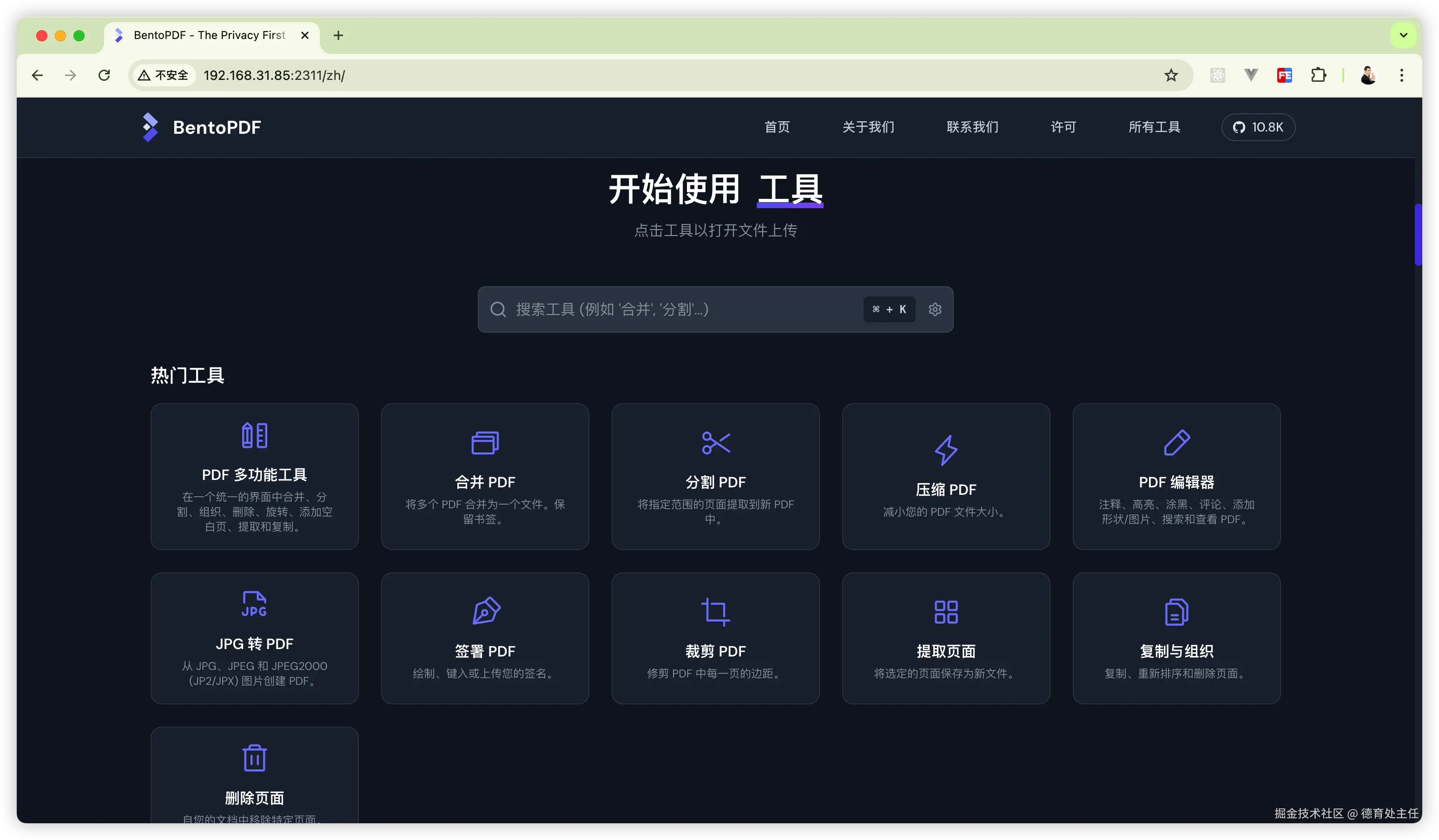Click the subtitle 点击工具以打开文件上传
1439x840 pixels.
click(x=715, y=230)
